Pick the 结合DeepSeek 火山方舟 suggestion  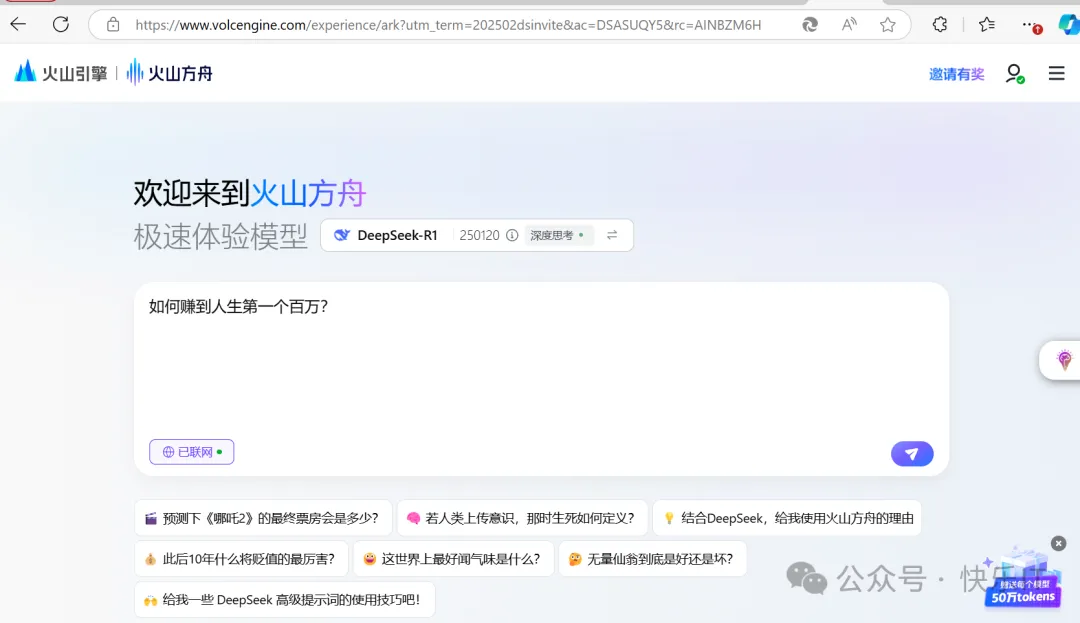(787, 518)
